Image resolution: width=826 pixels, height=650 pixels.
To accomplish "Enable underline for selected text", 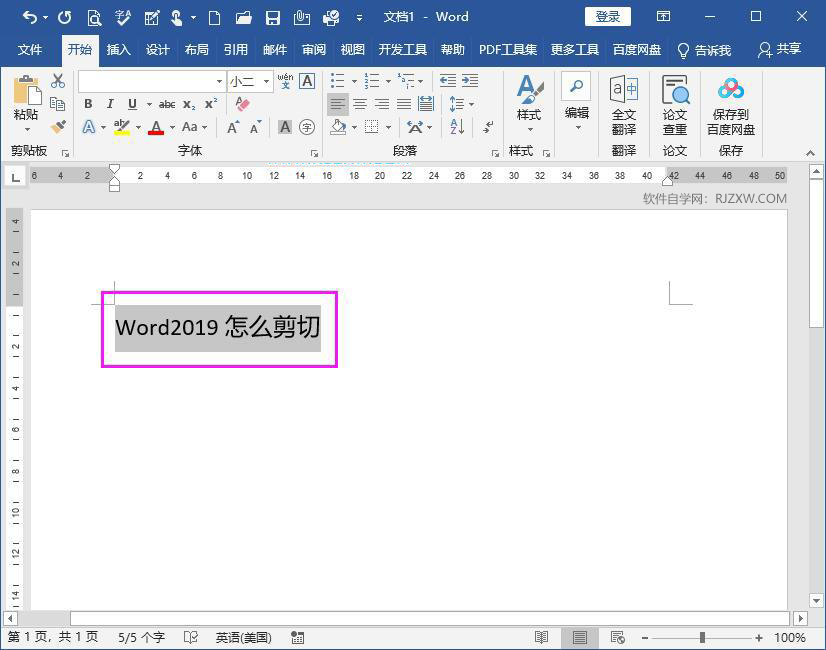I will click(x=132, y=103).
